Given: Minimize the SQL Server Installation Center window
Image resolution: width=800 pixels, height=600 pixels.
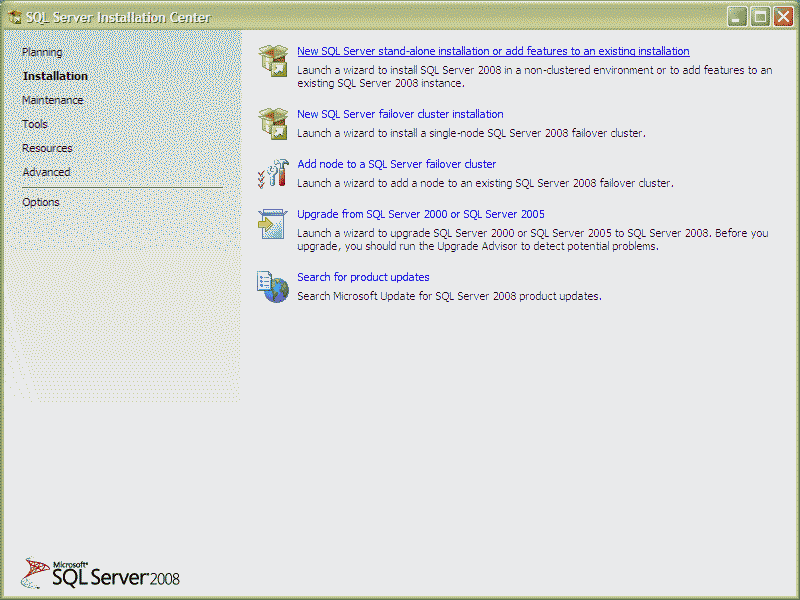Looking at the screenshot, I should 737,17.
